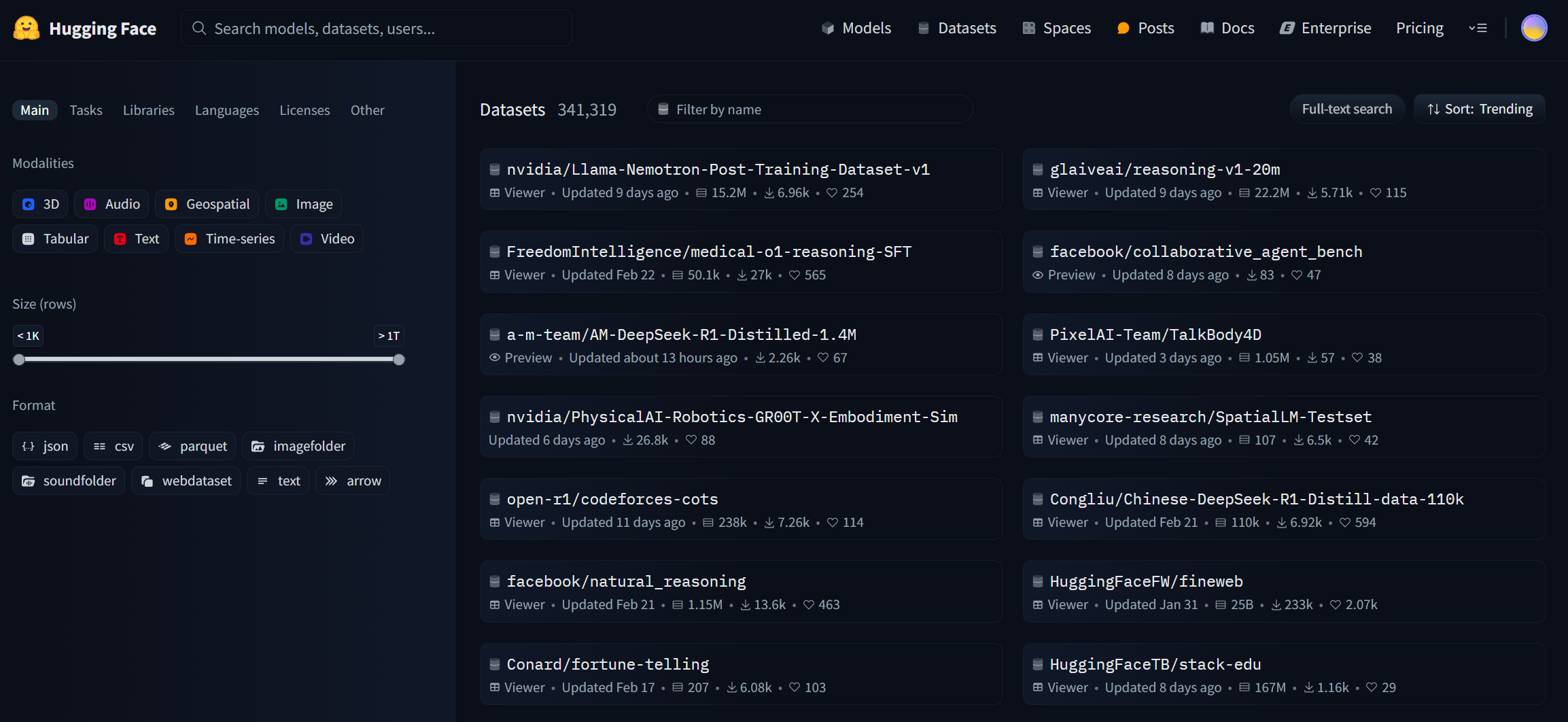Open the Enterprise navigation link

coord(1325,28)
